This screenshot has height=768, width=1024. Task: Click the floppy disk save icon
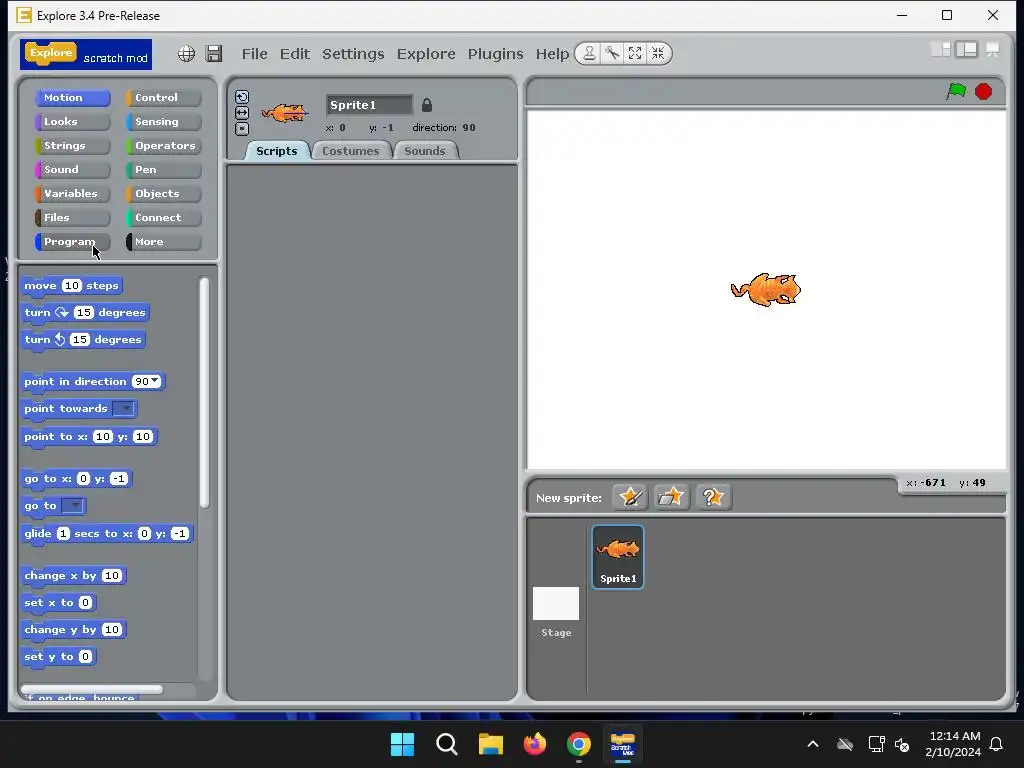(214, 54)
